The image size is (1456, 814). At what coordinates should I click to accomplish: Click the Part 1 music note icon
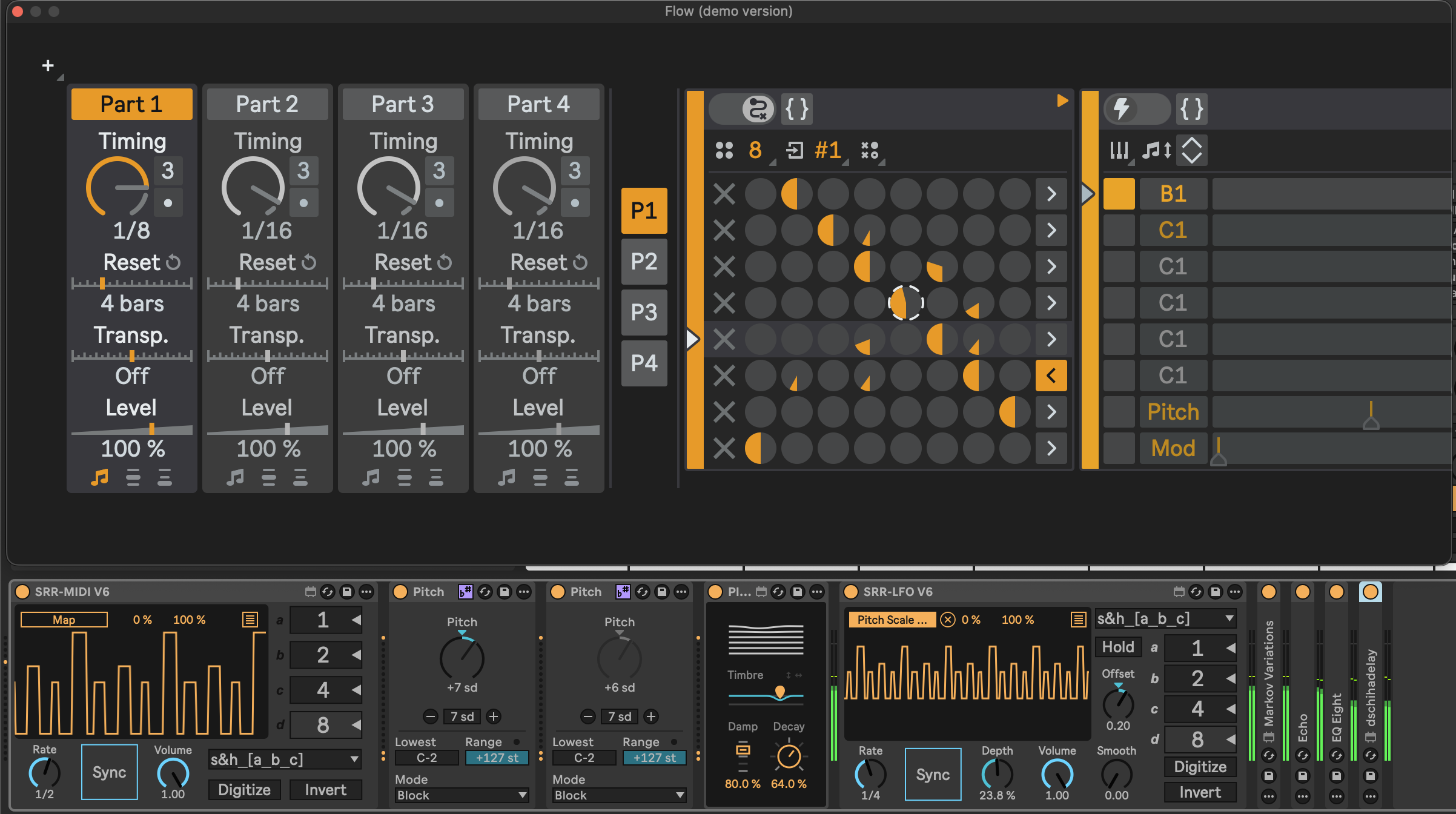(x=99, y=478)
